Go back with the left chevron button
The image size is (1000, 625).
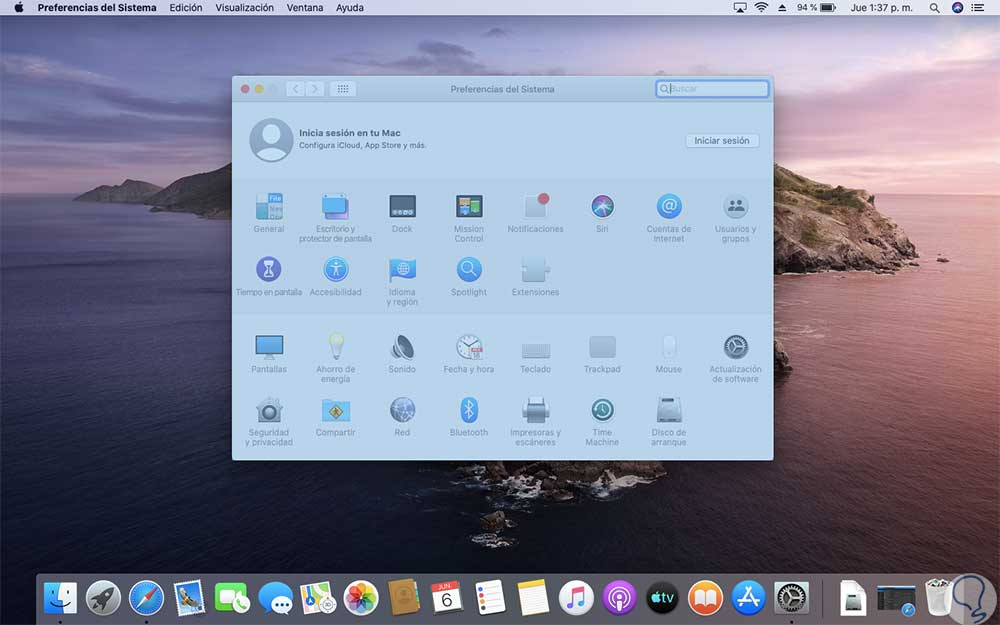295,89
